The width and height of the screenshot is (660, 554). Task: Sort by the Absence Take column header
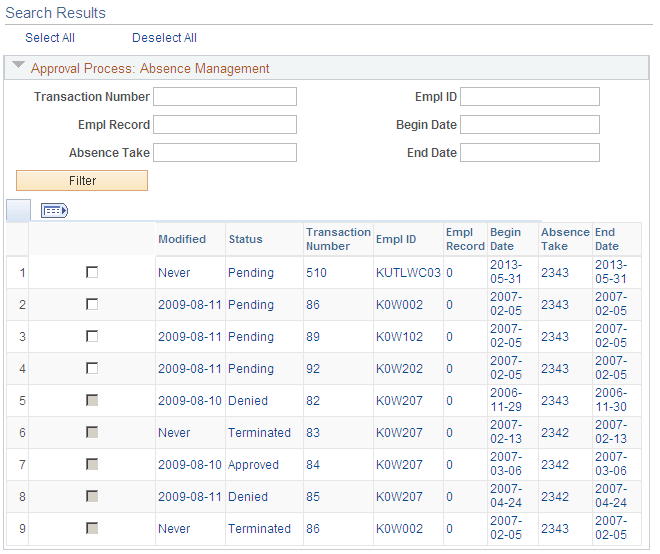pos(565,239)
